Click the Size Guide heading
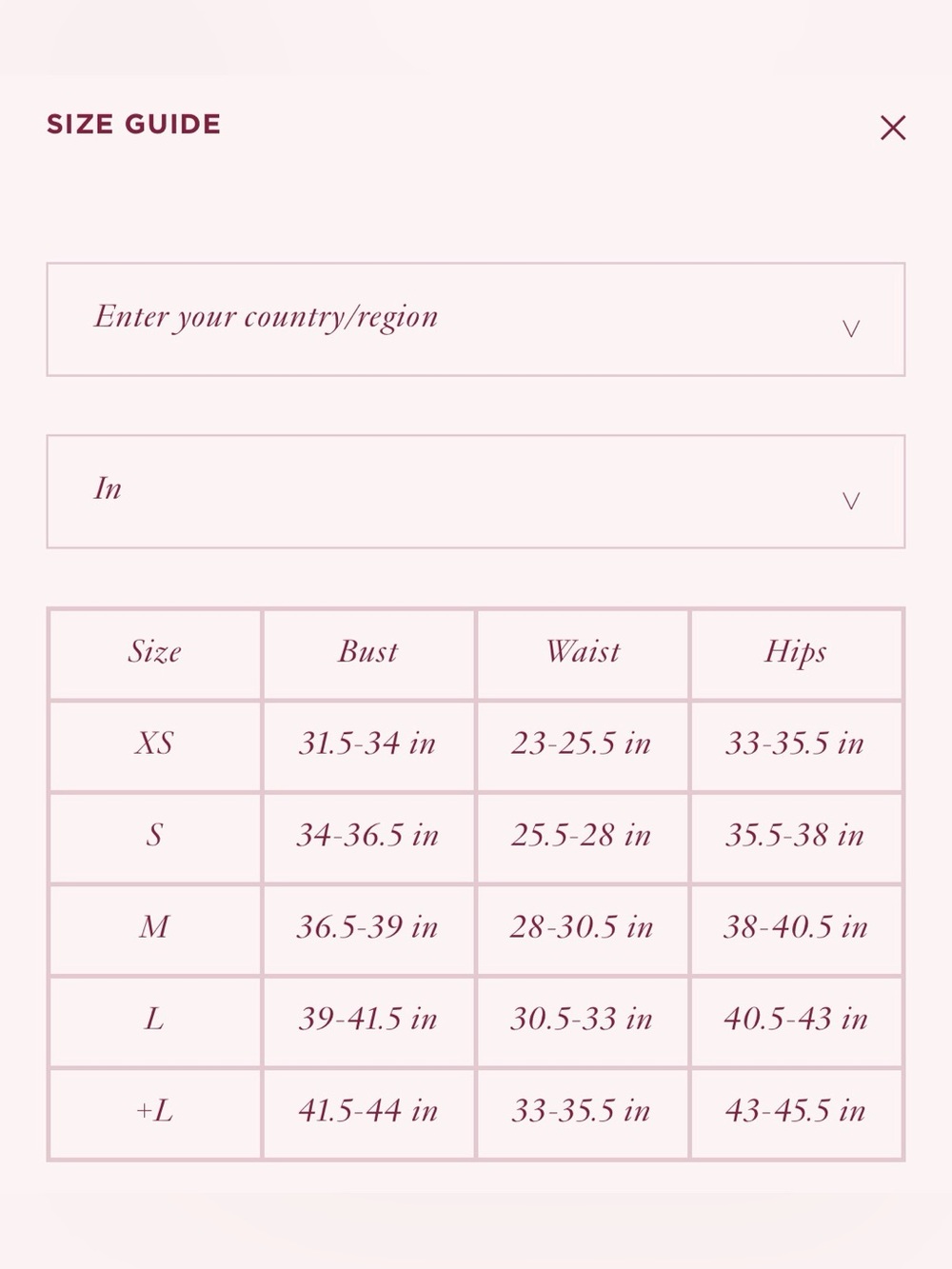 (134, 125)
